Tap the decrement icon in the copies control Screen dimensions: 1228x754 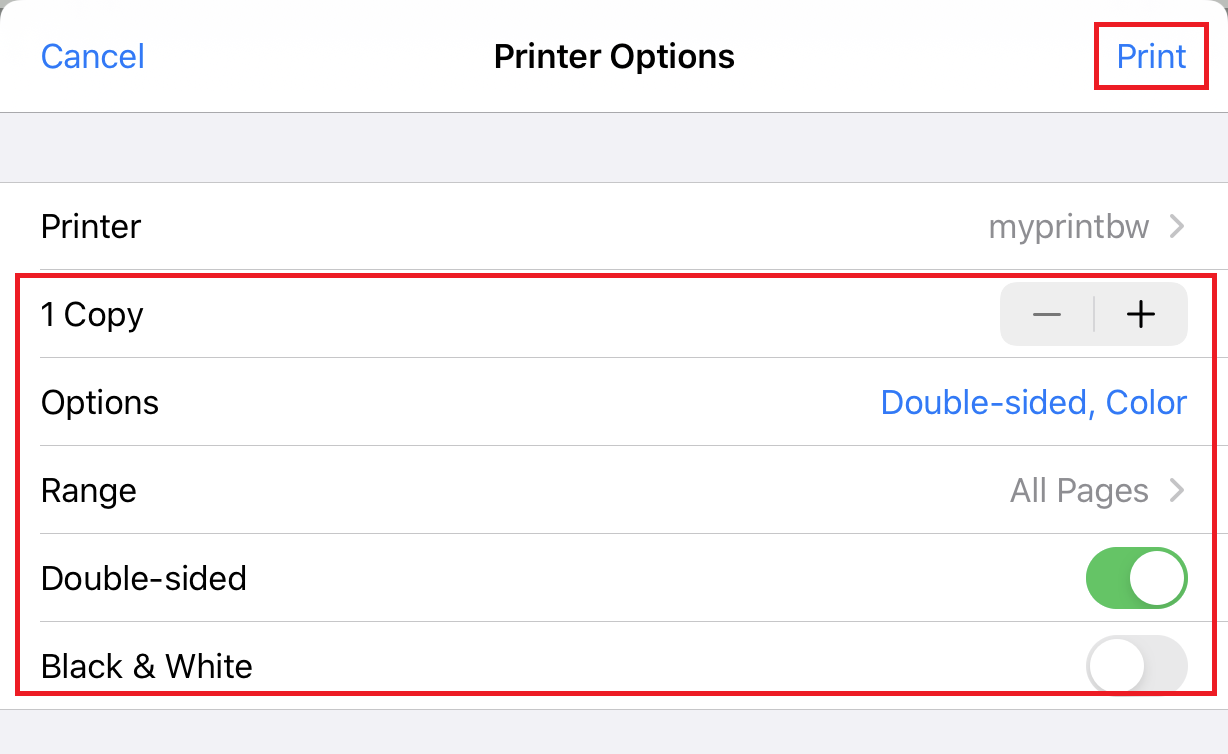pos(1046,314)
